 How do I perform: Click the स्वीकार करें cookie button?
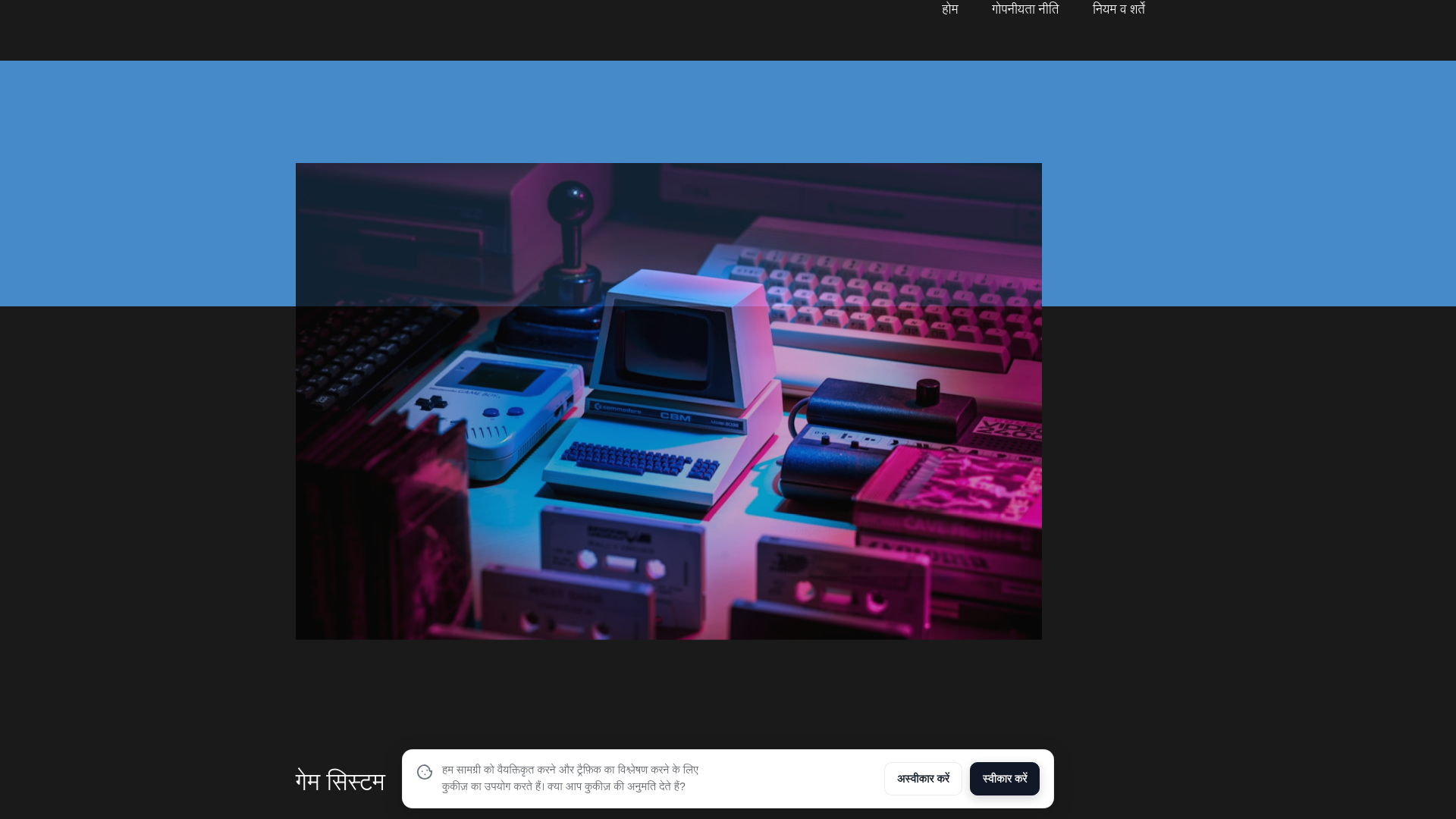[x=1004, y=779]
